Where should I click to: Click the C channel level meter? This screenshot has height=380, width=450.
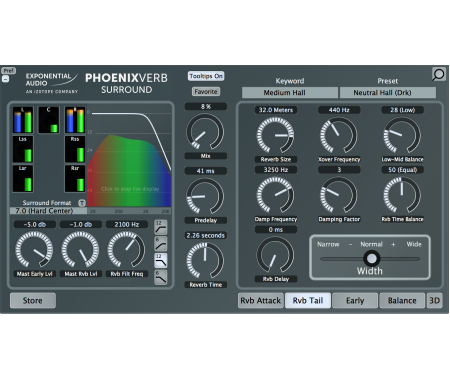(49, 120)
